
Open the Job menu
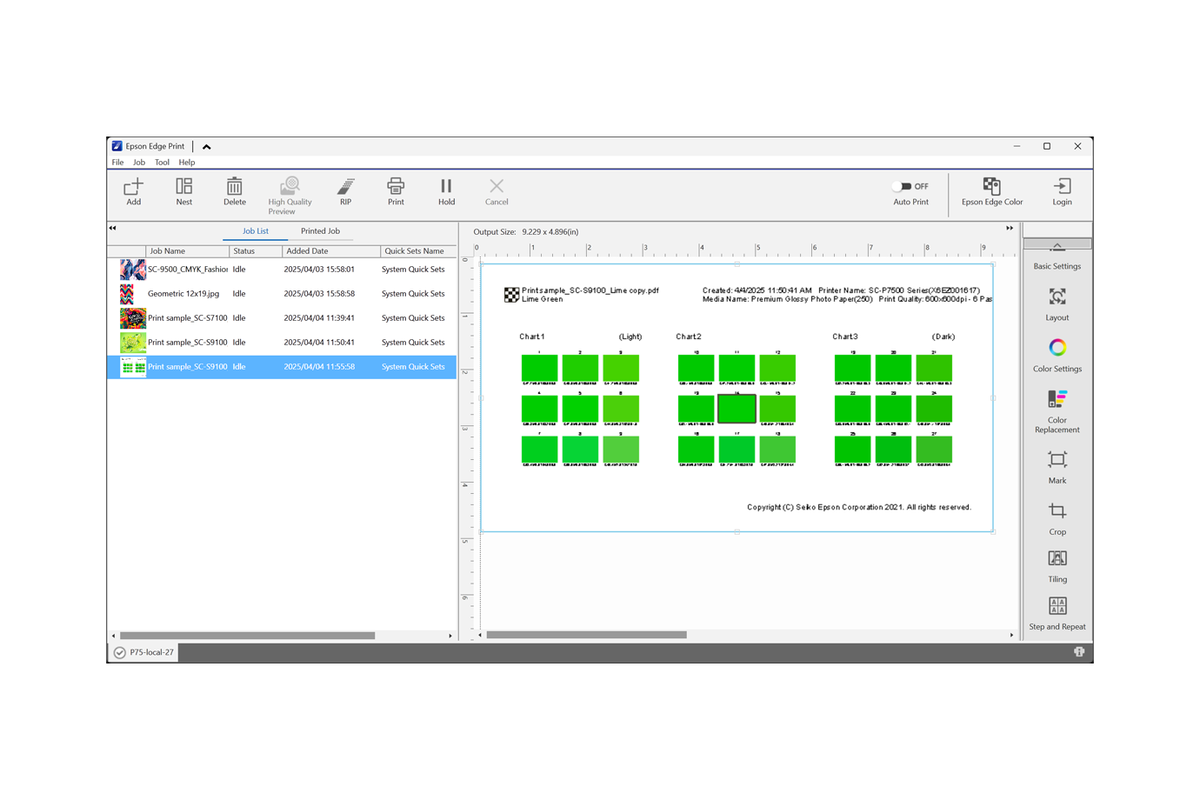[x=139, y=162]
